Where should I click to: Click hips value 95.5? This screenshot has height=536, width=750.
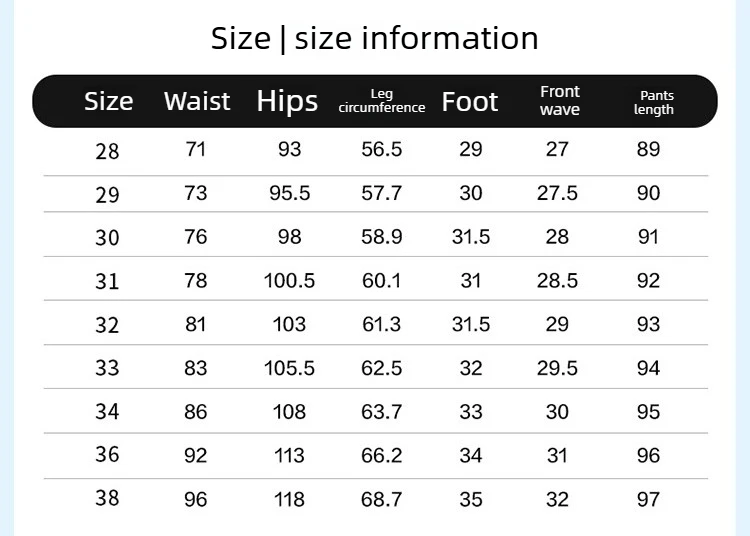point(289,193)
